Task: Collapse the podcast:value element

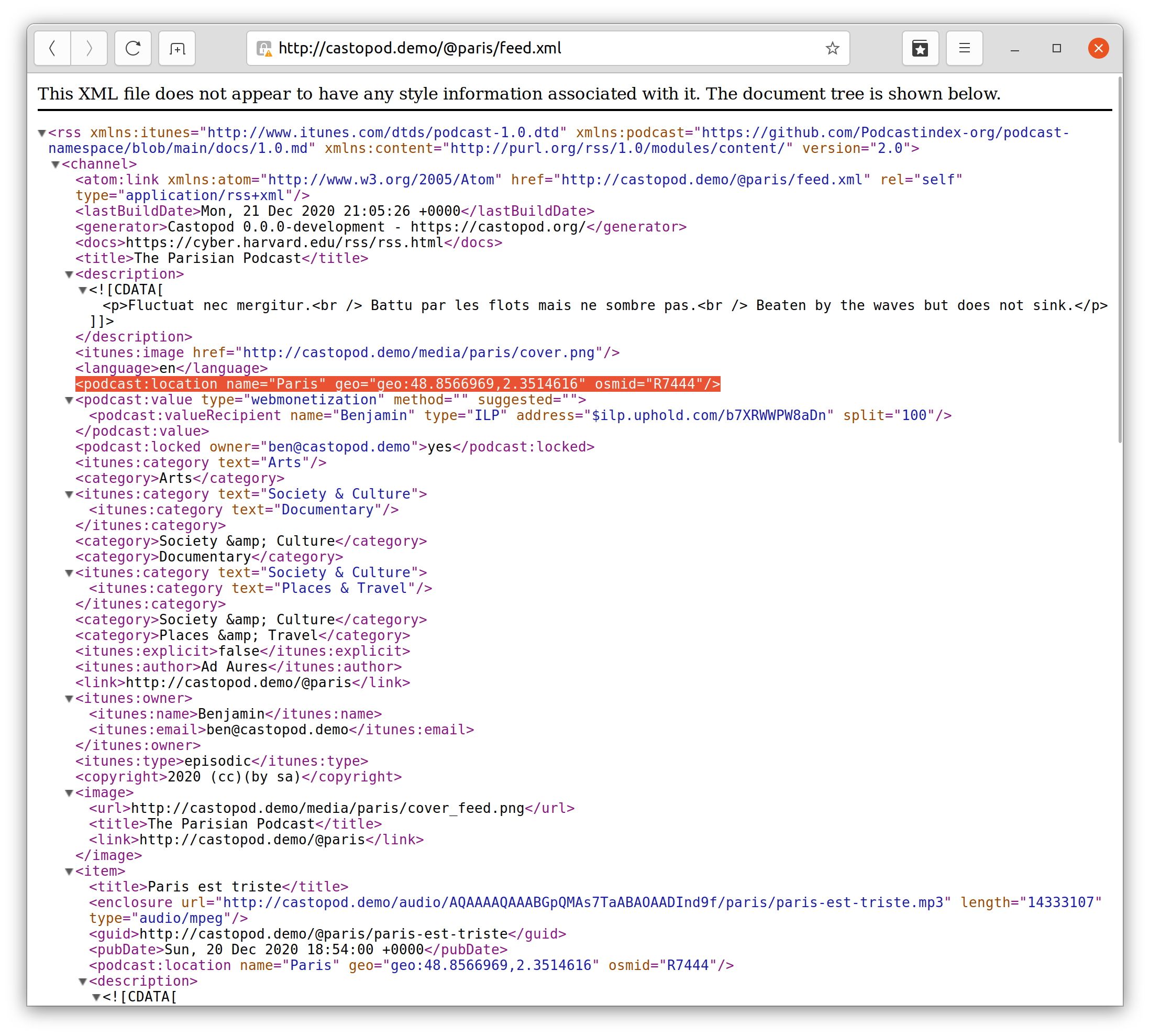Action: [69, 401]
